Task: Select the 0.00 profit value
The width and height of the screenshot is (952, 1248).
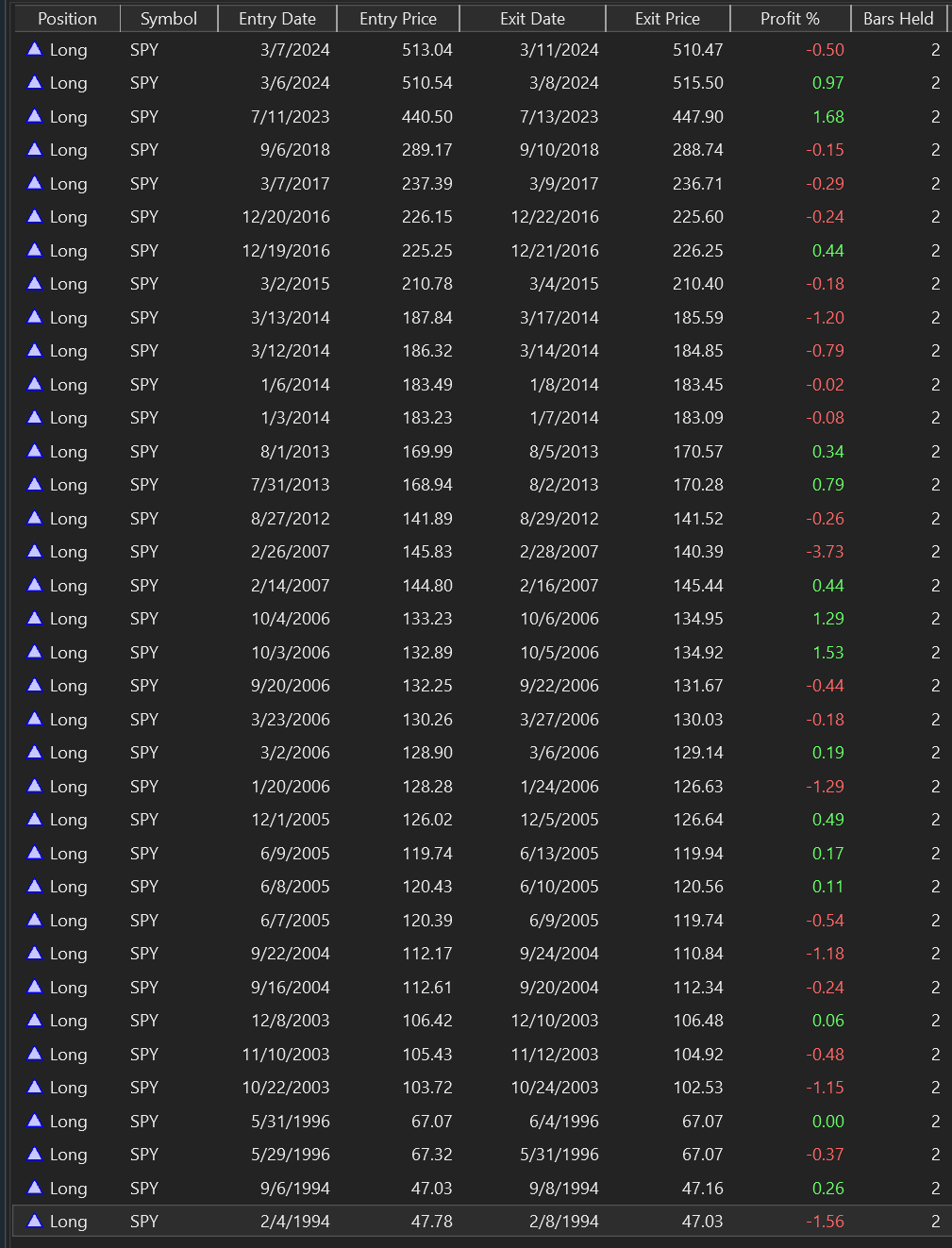Action: coord(828,1122)
